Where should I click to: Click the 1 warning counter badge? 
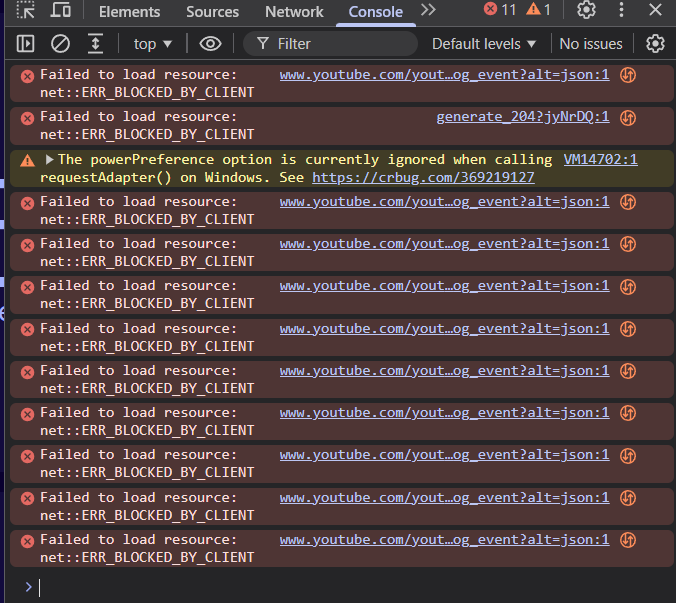pyautogui.click(x=538, y=9)
